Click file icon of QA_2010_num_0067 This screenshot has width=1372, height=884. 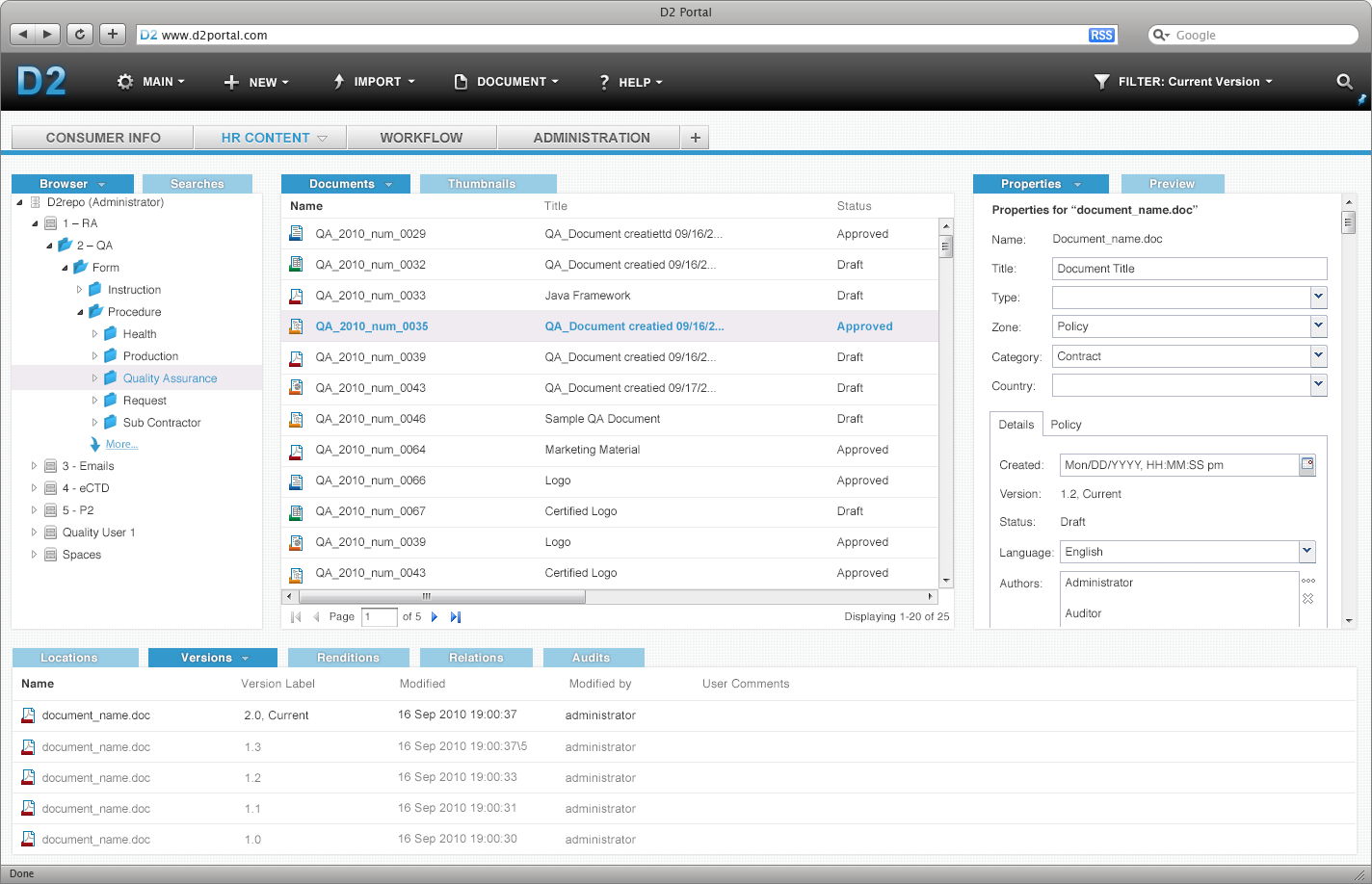pyautogui.click(x=297, y=510)
